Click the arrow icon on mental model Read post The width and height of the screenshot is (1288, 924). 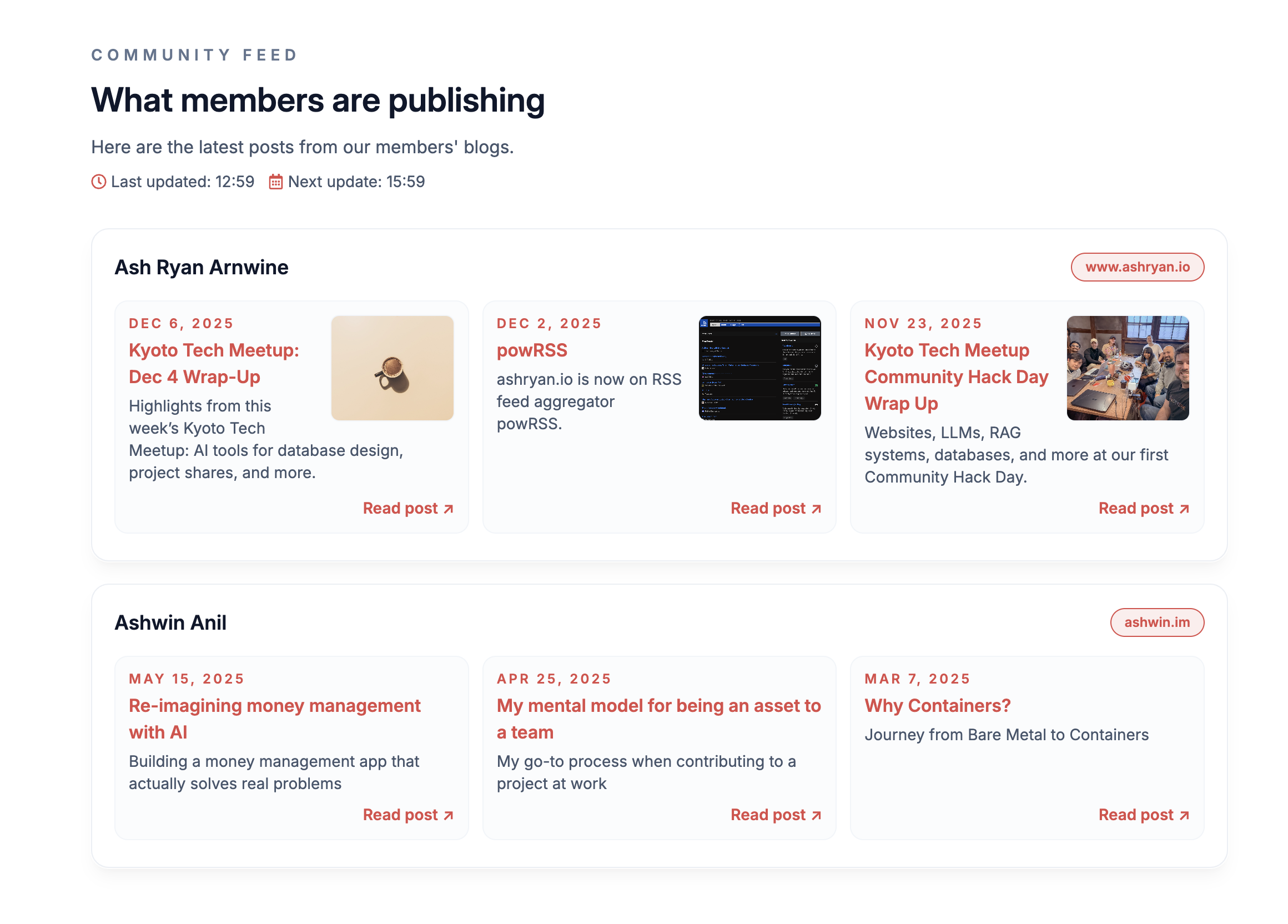pyautogui.click(x=816, y=815)
